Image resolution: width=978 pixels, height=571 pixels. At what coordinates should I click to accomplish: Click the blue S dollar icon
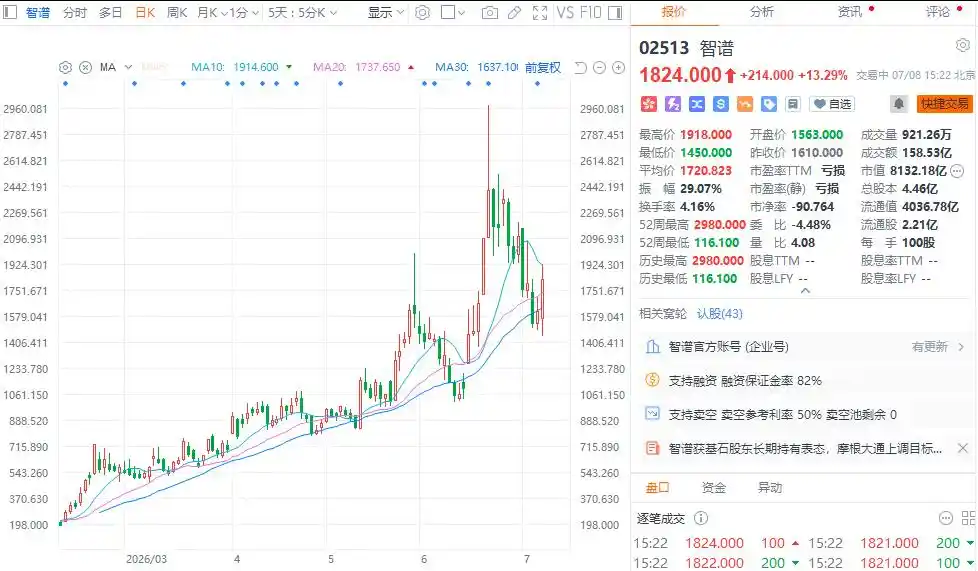pyautogui.click(x=720, y=104)
